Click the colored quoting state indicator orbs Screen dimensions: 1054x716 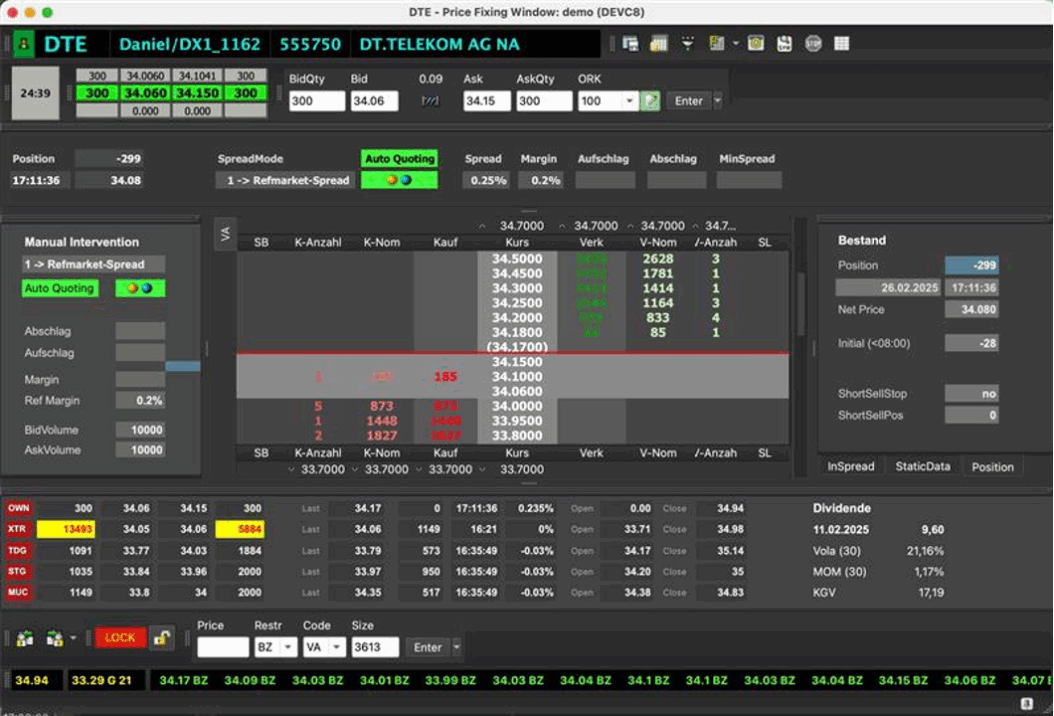point(399,180)
